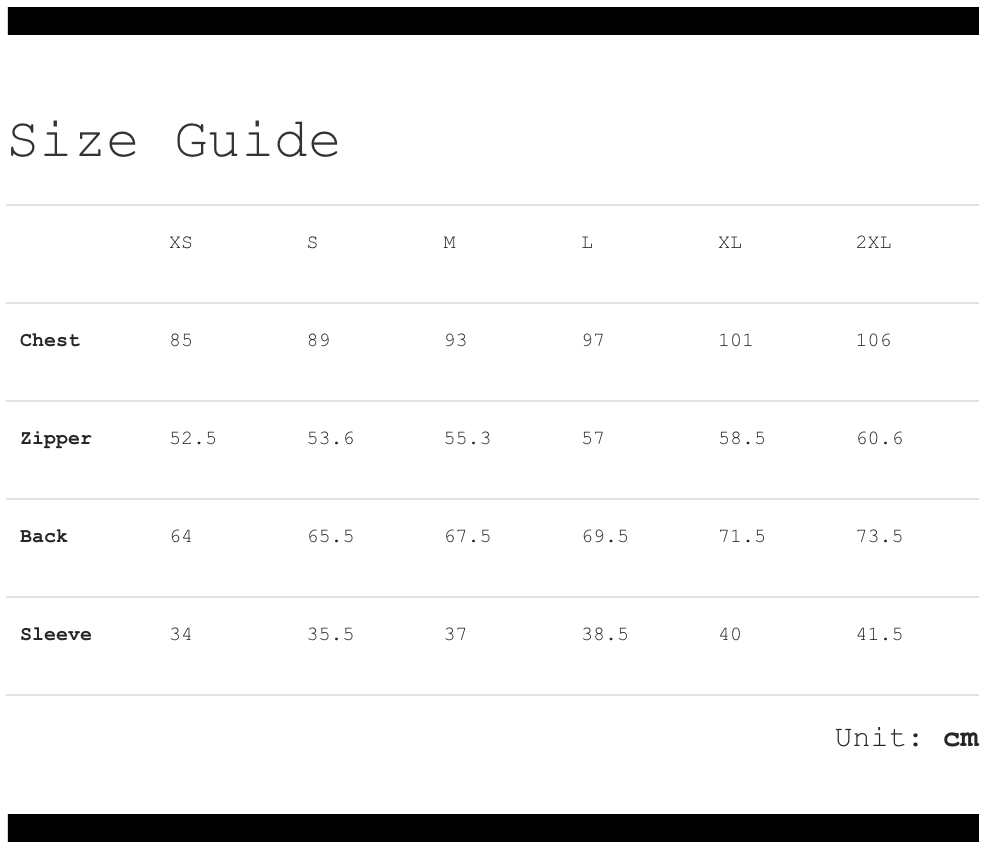Click the Back value 69.5 for L

605,536
